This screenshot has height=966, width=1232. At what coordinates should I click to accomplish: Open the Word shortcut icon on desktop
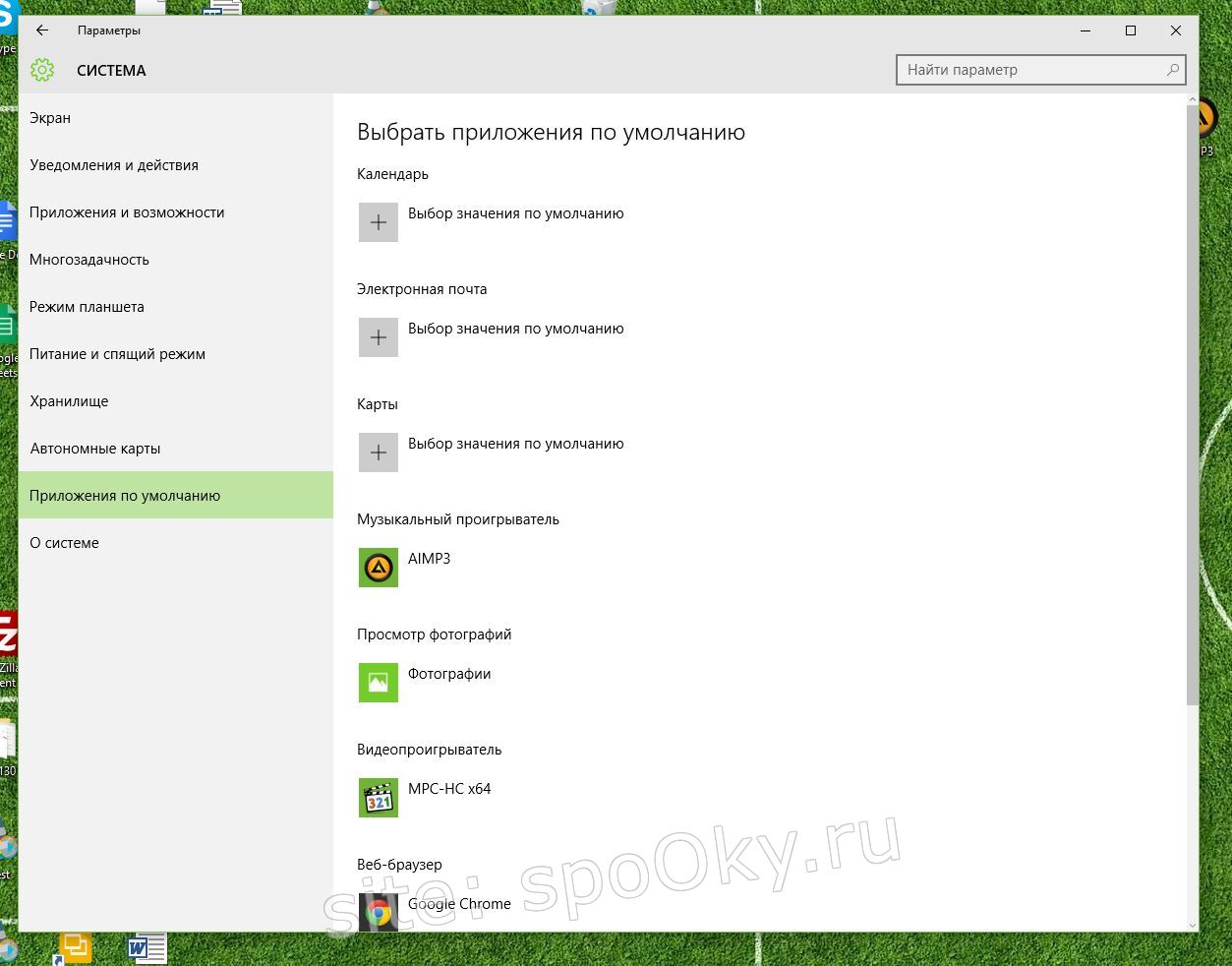[147, 948]
